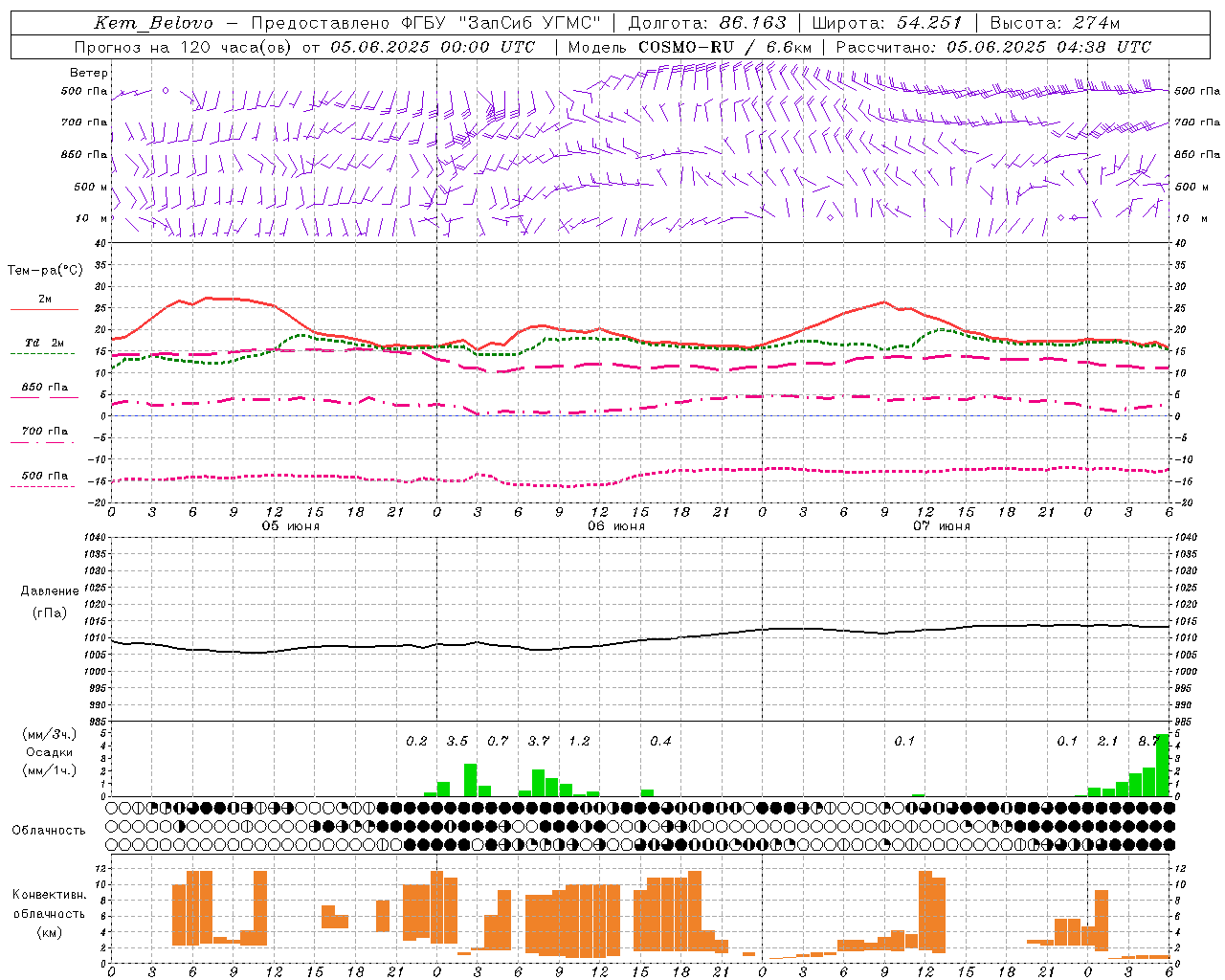Screen dimensions: 1225x980
Task: Click '(гПа)' unit under Давление
Action: pos(50,613)
